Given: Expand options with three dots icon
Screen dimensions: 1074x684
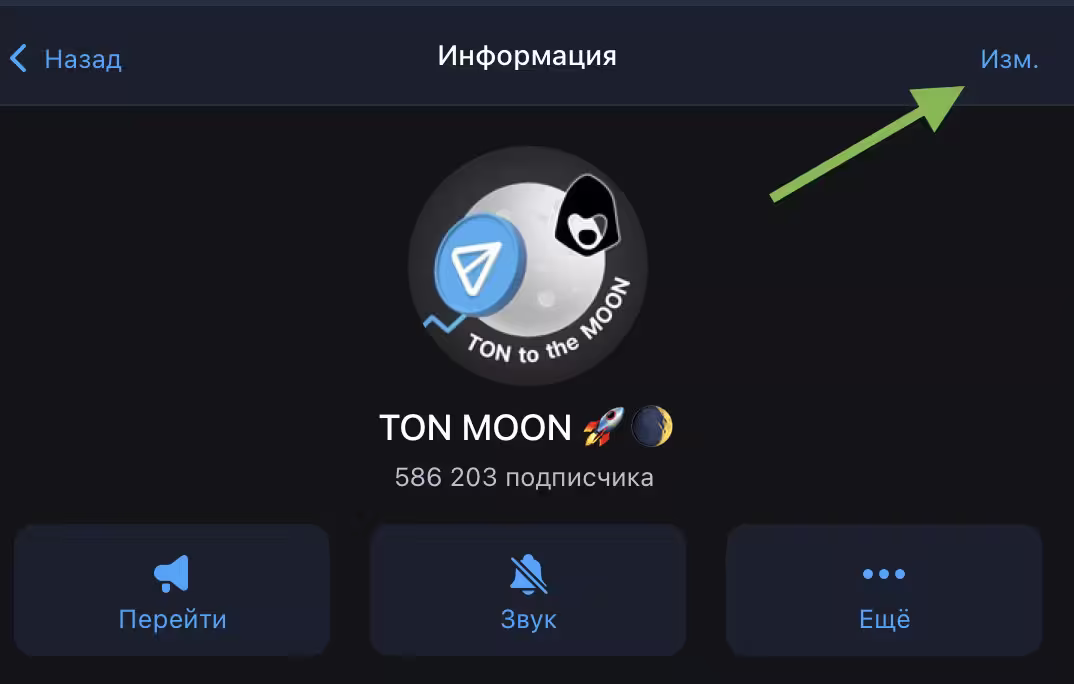Looking at the screenshot, I should 884,574.
